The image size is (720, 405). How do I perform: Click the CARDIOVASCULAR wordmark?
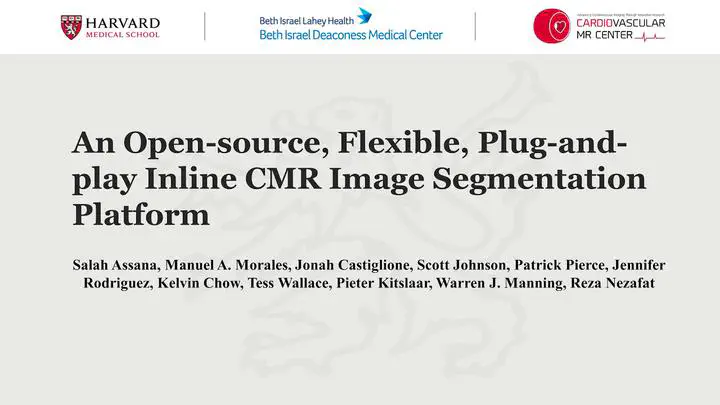[x=621, y=23]
